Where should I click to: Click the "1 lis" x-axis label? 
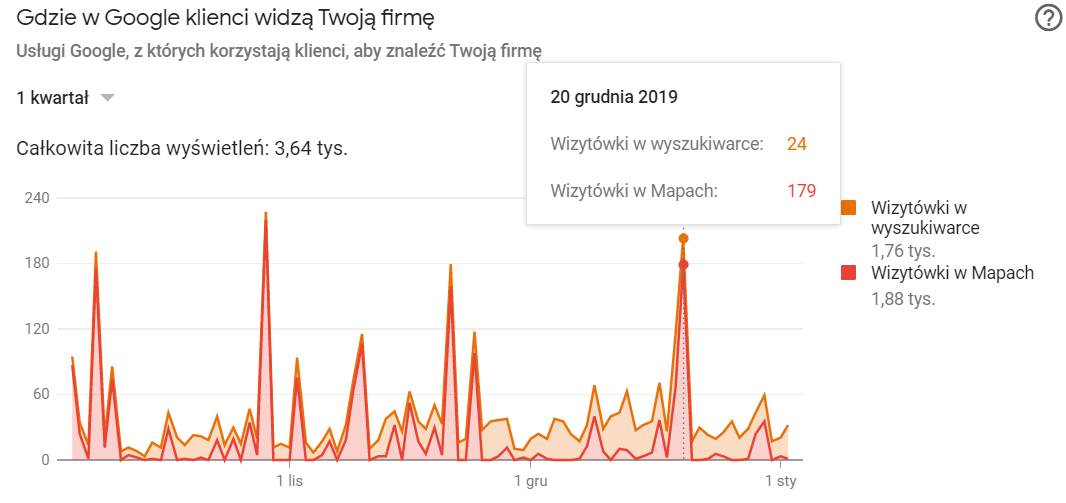[x=289, y=481]
